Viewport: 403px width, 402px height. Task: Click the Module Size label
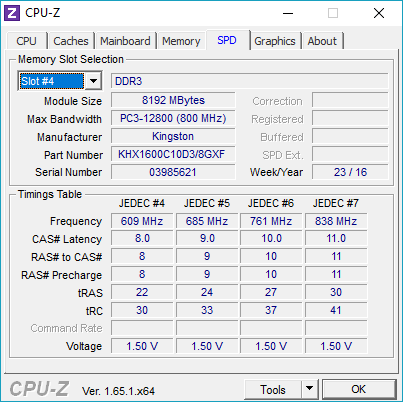pos(73,101)
